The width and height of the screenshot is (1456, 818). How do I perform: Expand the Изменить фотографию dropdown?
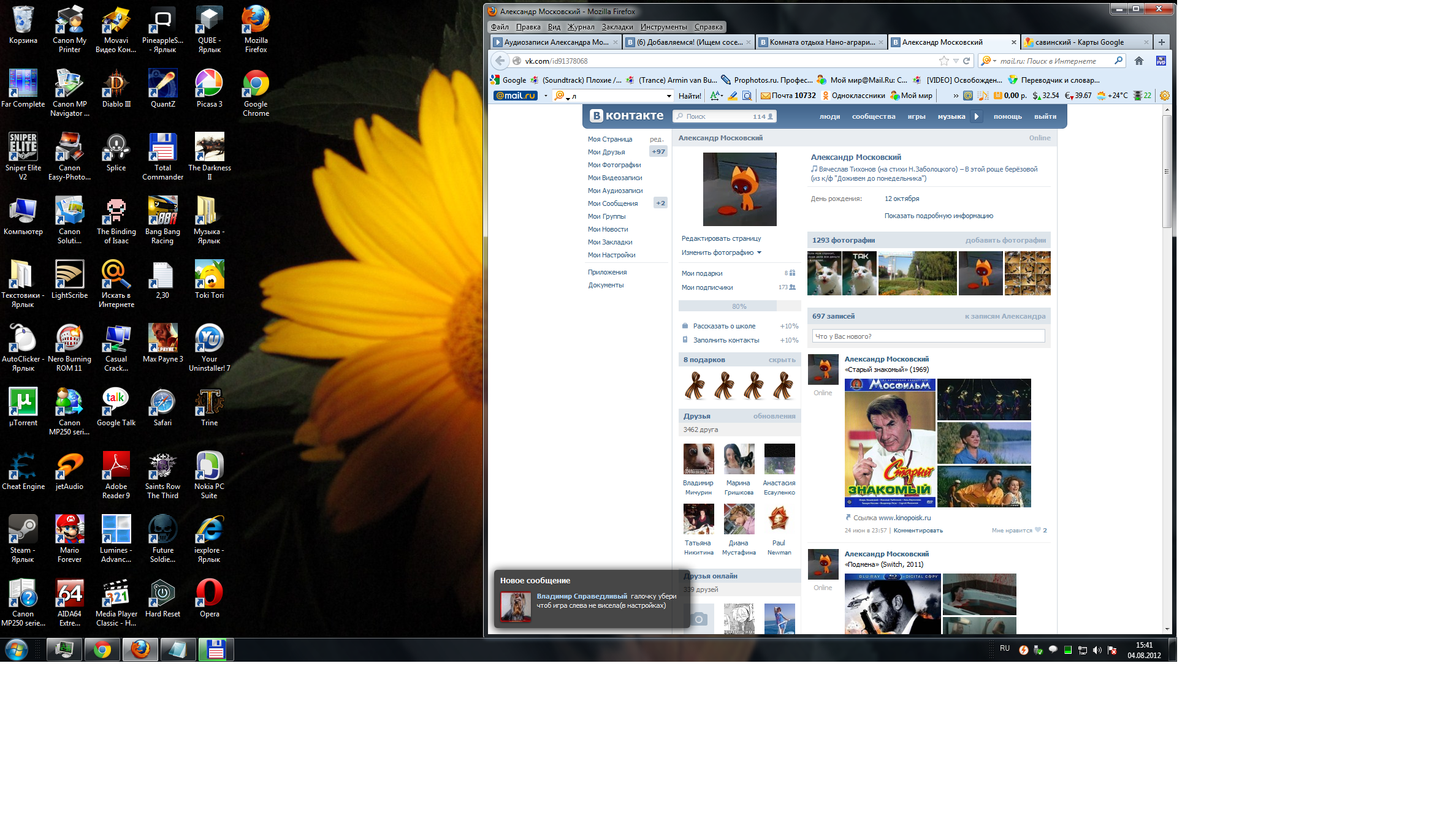pyautogui.click(x=722, y=252)
